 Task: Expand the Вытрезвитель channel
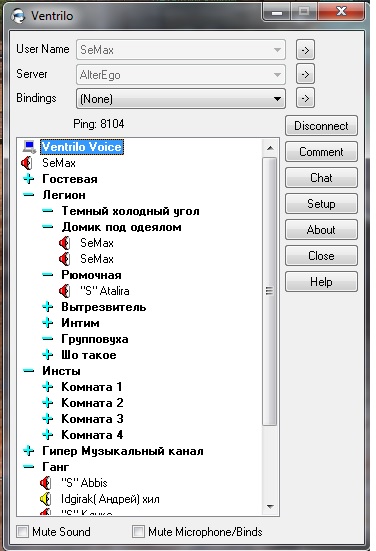click(x=47, y=307)
